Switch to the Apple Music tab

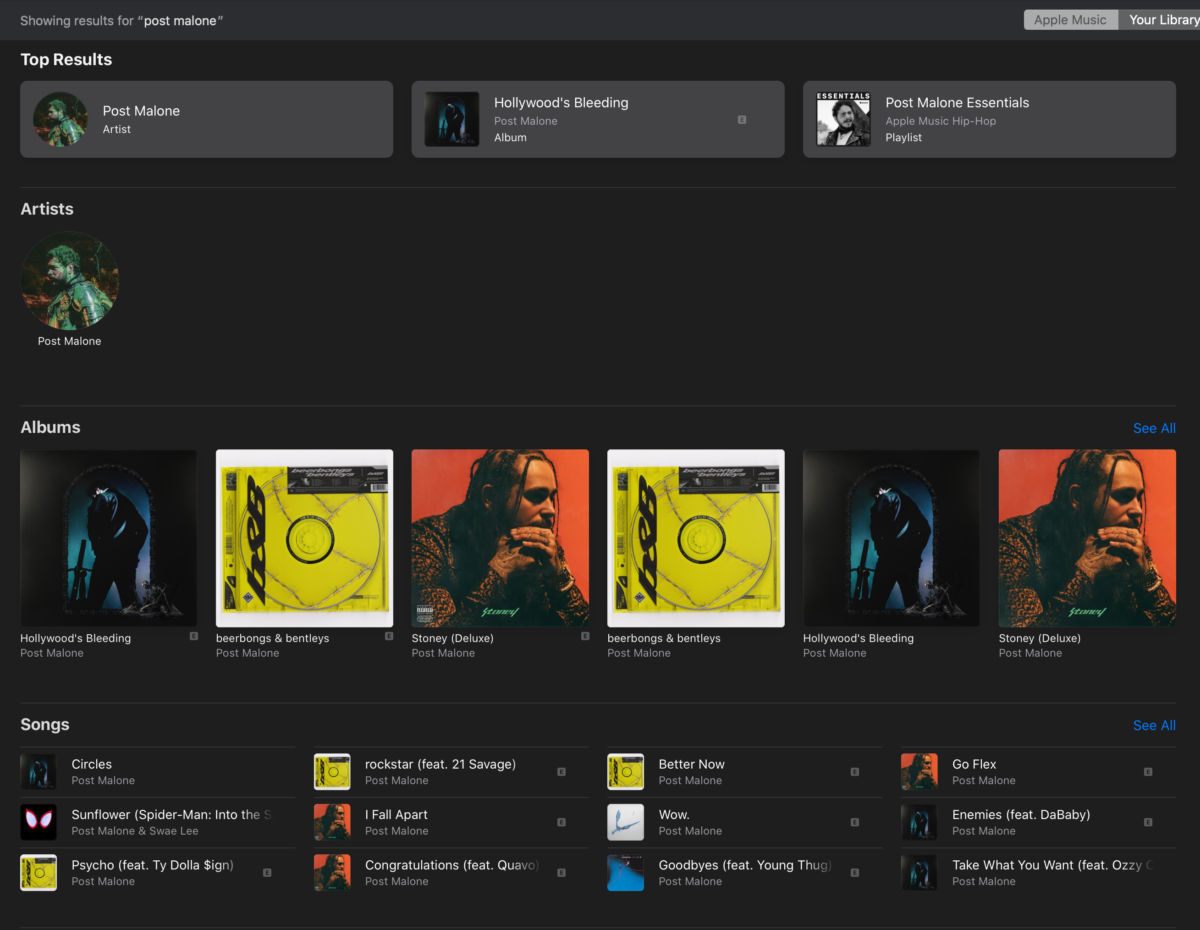(1070, 19)
